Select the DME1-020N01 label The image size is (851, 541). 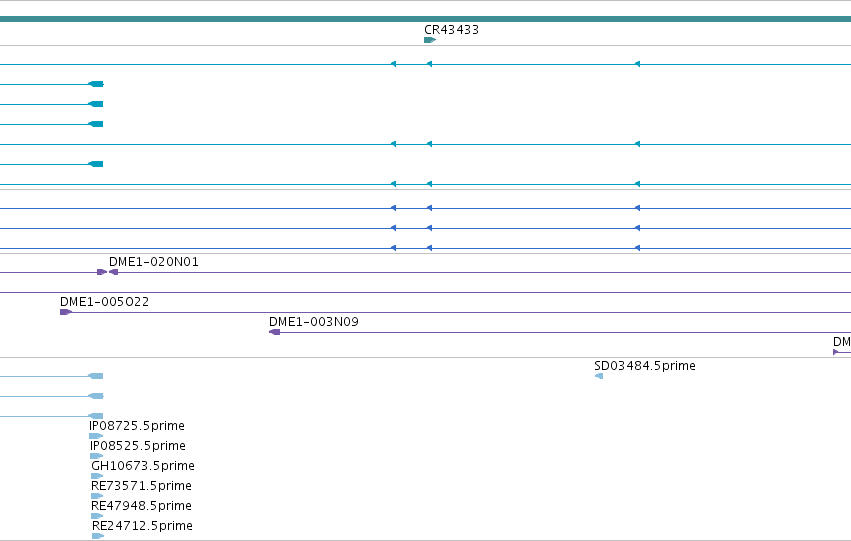pyautogui.click(x=154, y=262)
